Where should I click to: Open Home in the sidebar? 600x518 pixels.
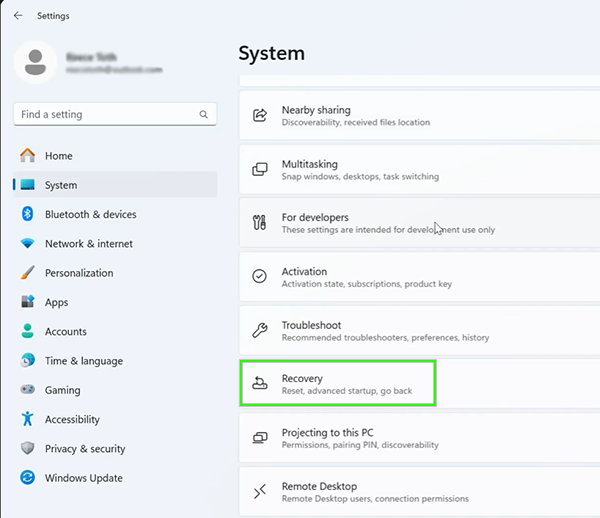click(x=115, y=156)
